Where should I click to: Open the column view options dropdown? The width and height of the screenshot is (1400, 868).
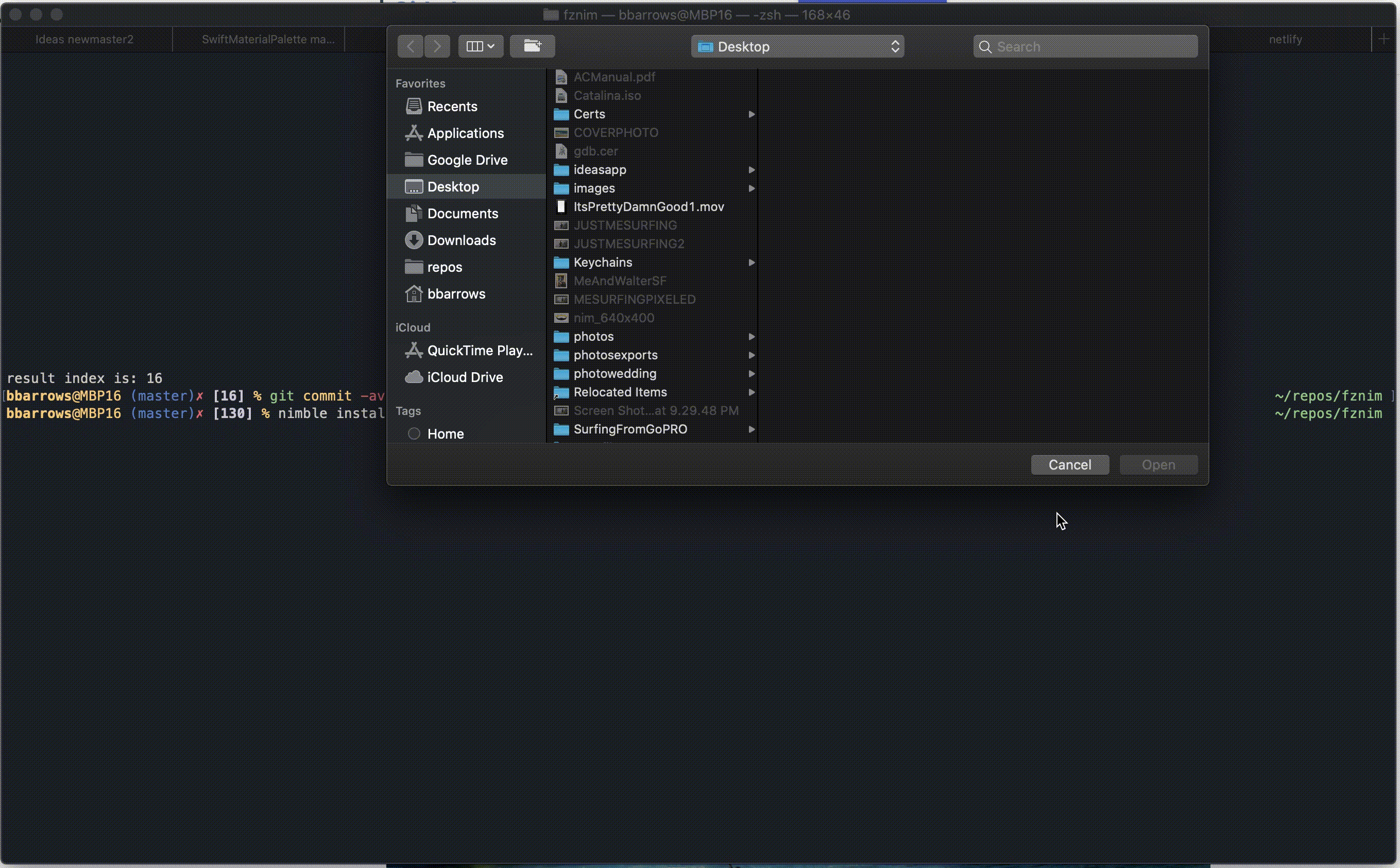(x=481, y=46)
